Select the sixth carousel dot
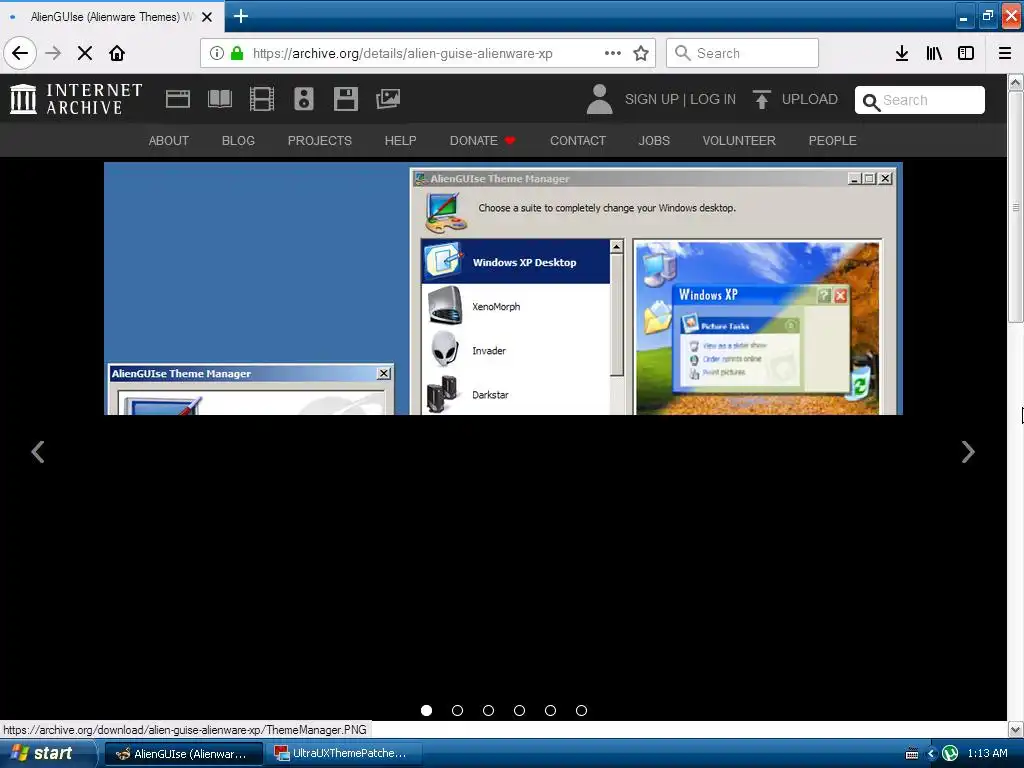The height and width of the screenshot is (768, 1024). click(581, 711)
